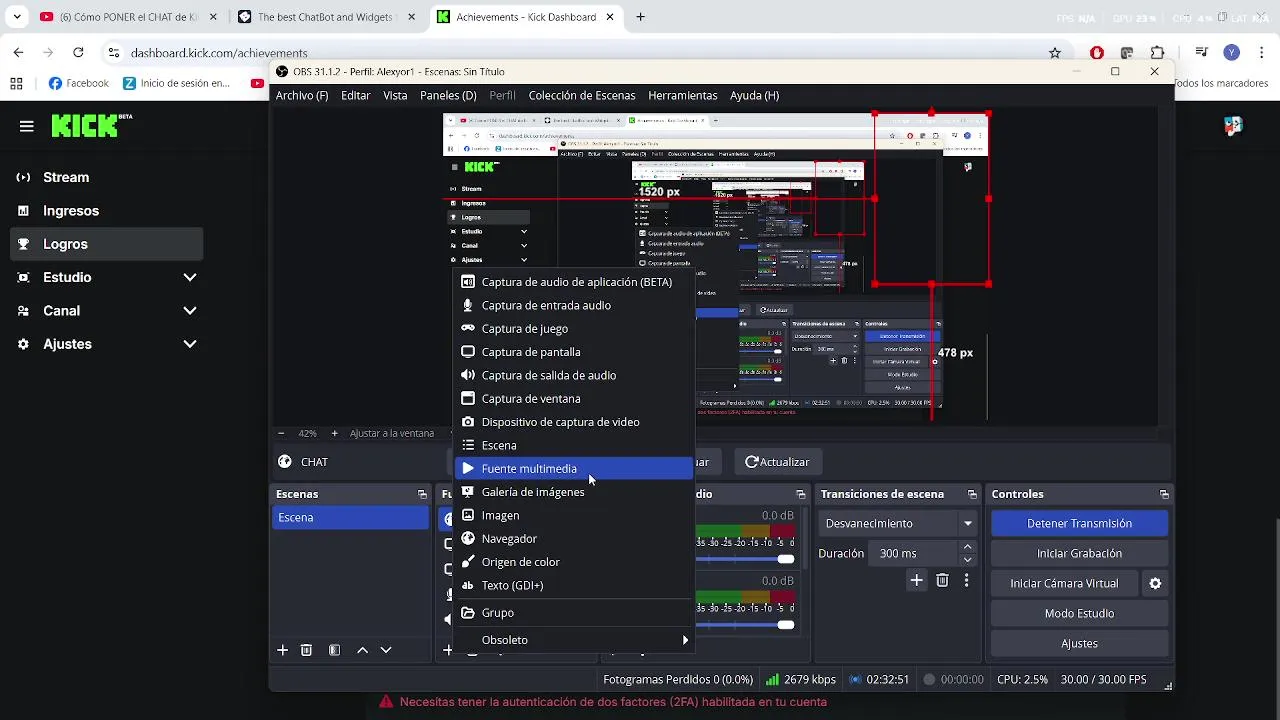Choose Texto (GDI+) source

(574, 585)
